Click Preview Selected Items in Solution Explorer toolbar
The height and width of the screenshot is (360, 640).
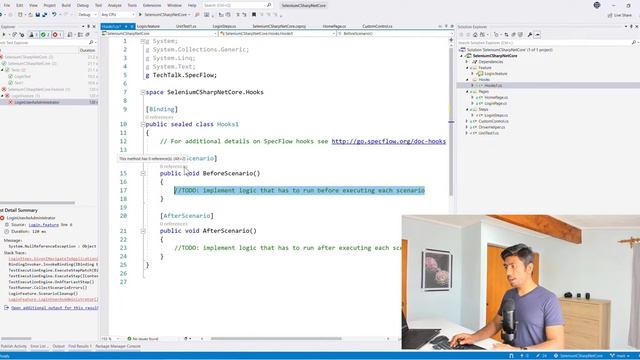[x=537, y=35]
